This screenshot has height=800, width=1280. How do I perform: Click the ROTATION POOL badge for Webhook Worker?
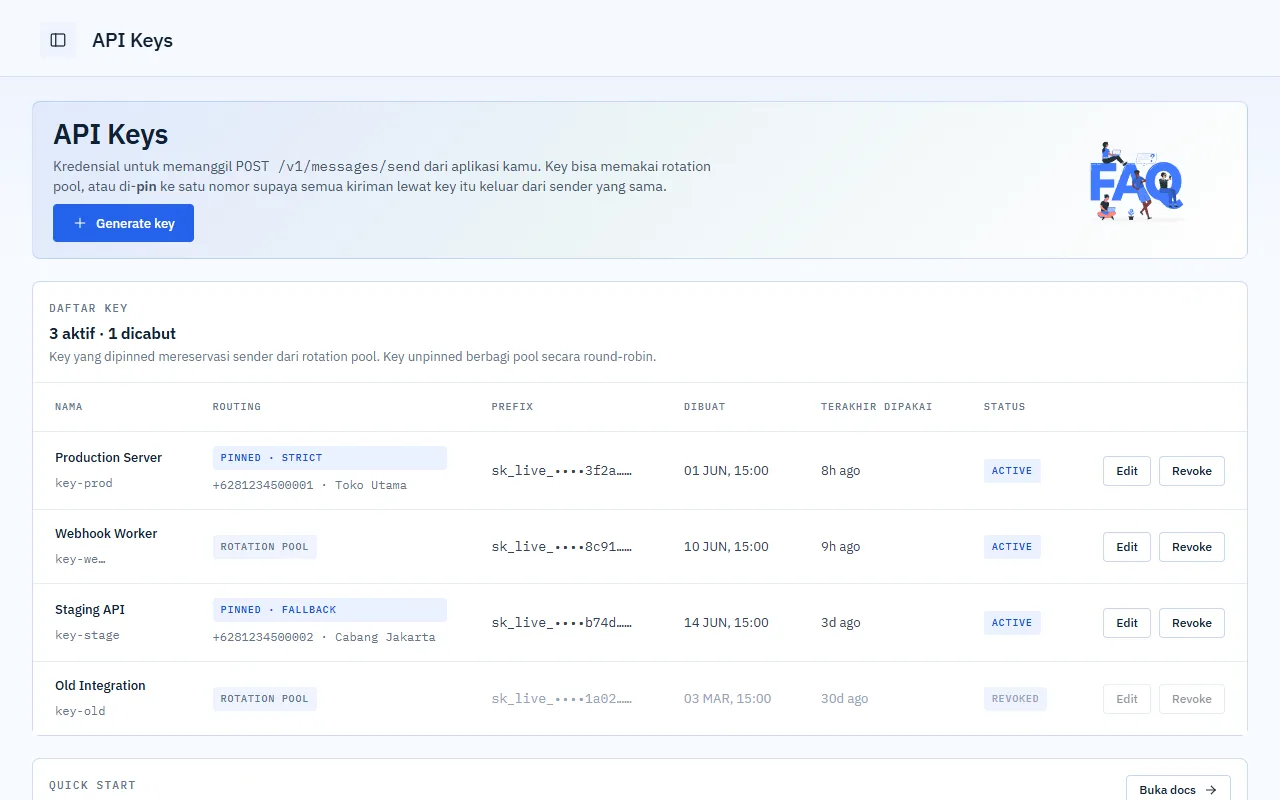tap(265, 547)
